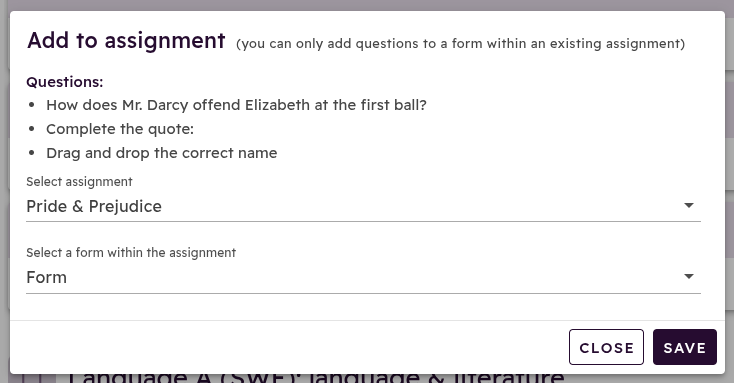Screen dimensions: 734x383
Task: Select the 'Complete the quote:' question item
Action: click(120, 129)
